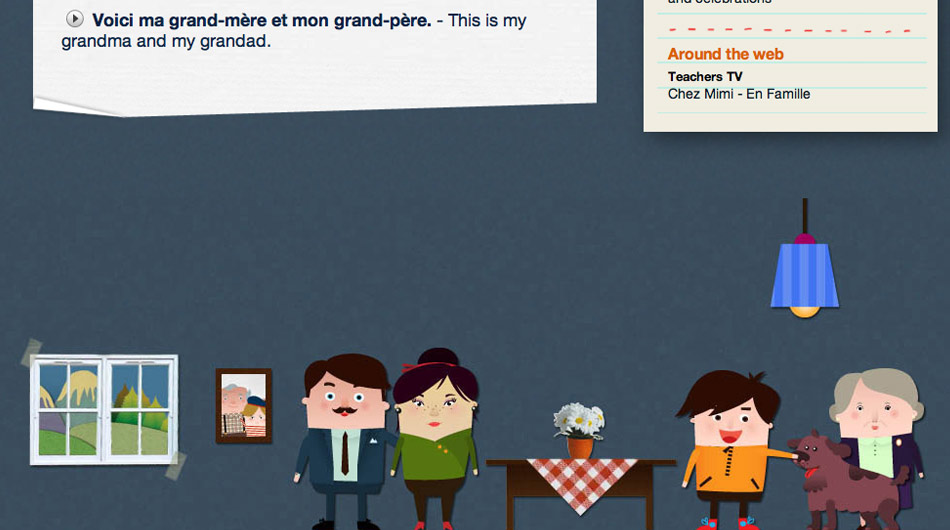Select the boy in the orange jacket
This screenshot has width=950, height=530.
pyautogui.click(x=731, y=449)
